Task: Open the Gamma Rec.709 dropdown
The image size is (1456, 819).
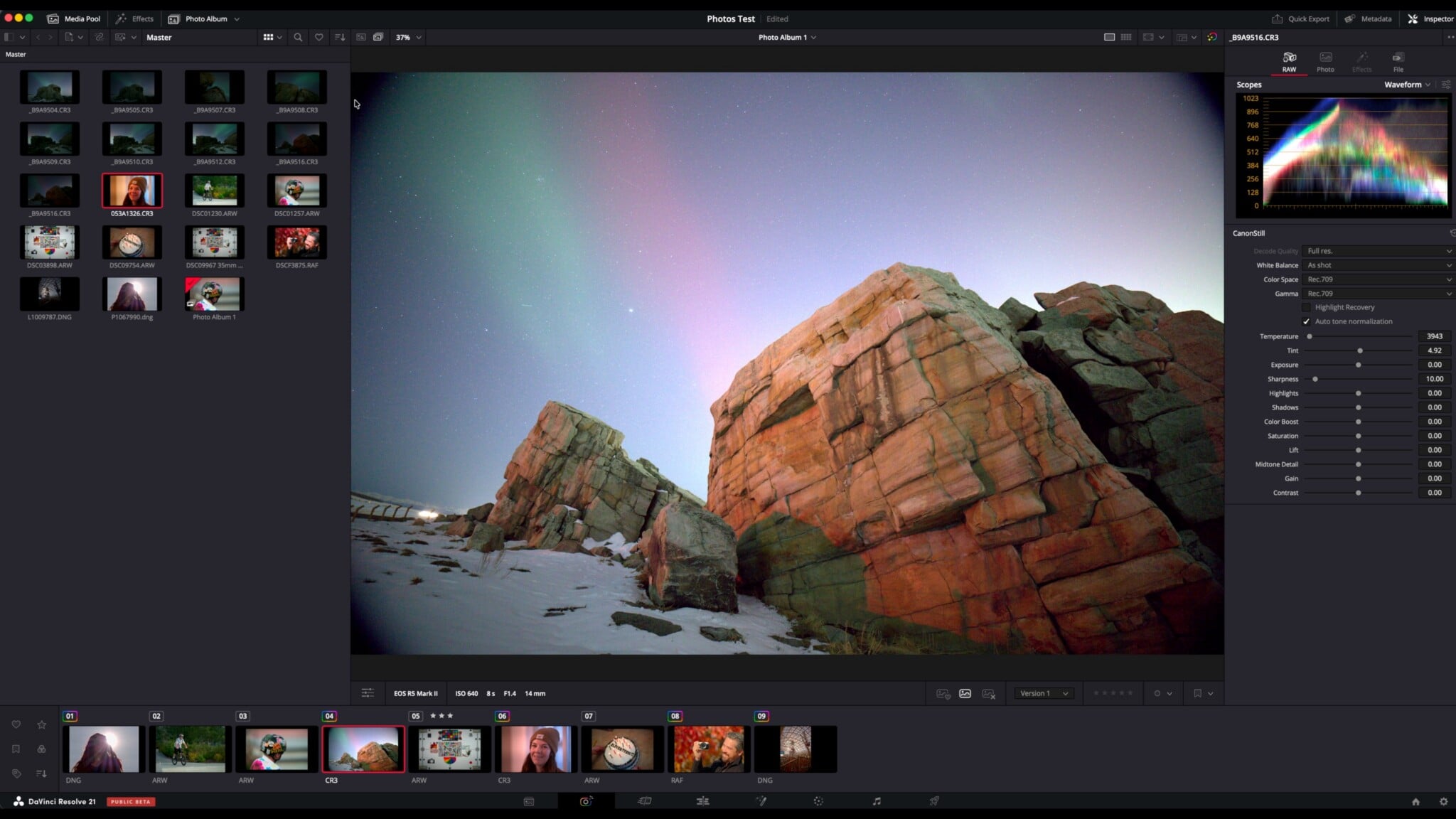Action: (x=1378, y=294)
